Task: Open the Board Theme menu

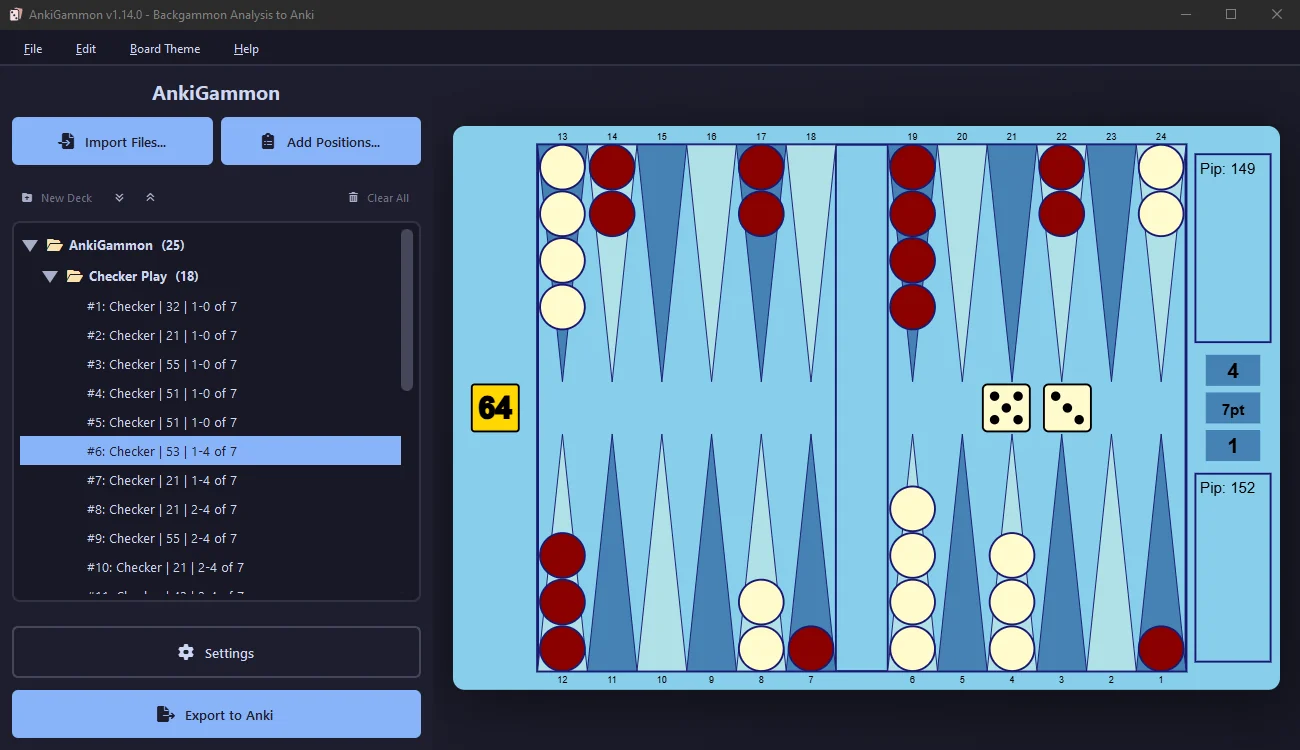Action: pos(165,48)
